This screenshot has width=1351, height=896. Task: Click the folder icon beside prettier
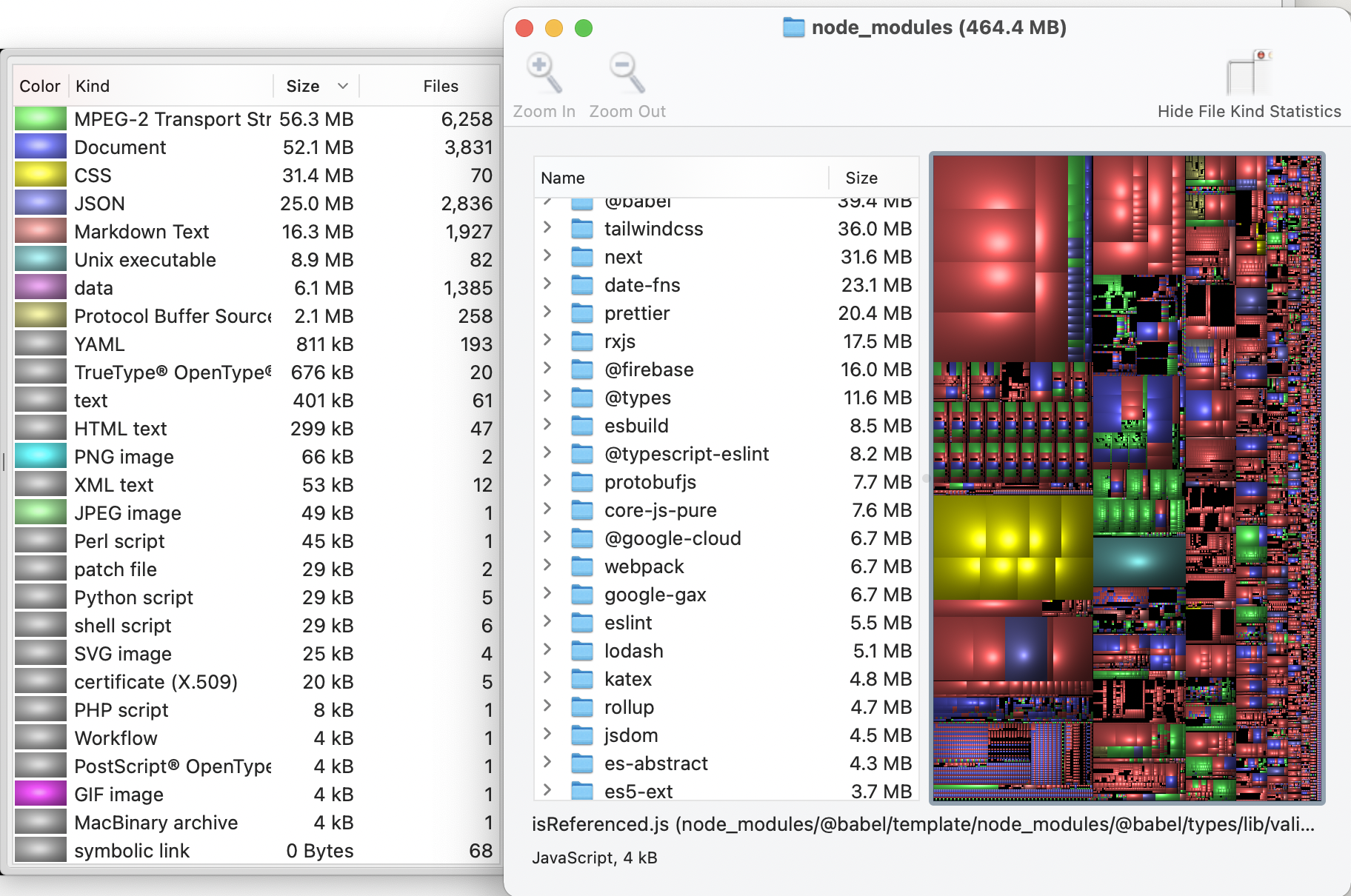(581, 313)
